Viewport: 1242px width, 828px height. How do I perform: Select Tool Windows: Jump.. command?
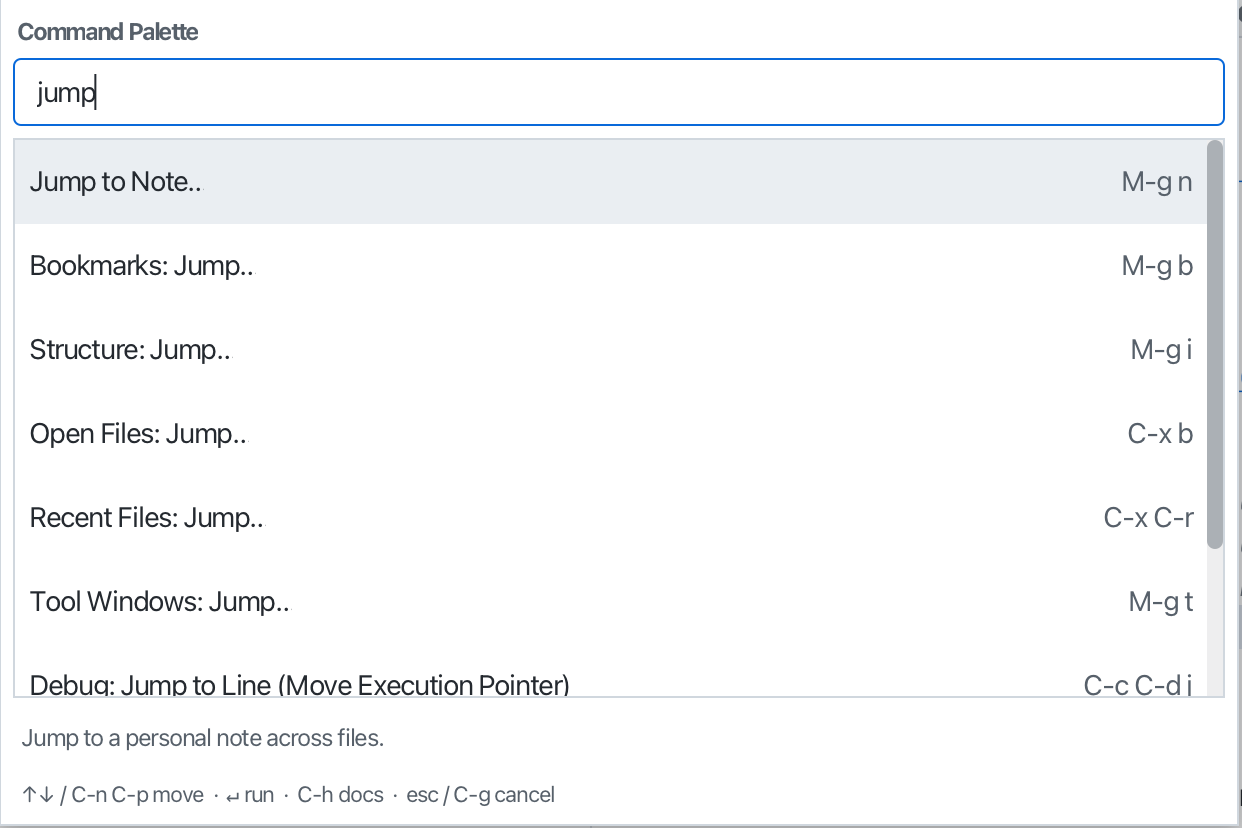click(611, 602)
